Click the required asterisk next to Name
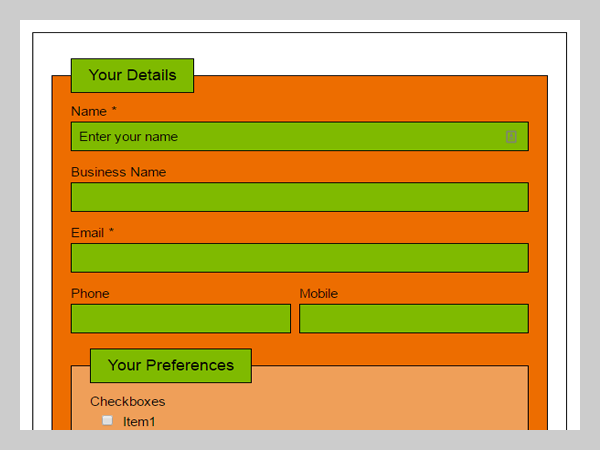The width and height of the screenshot is (600, 450). coord(114,110)
